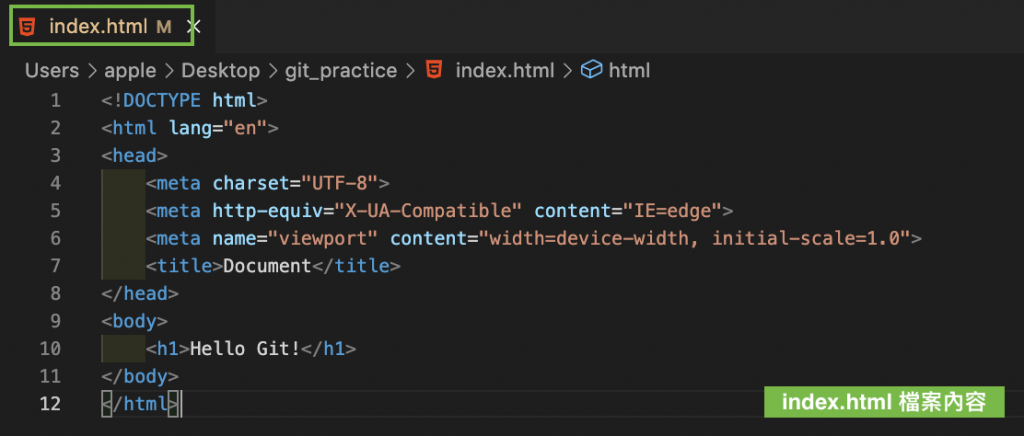Click the DOCTYPE keyword on line 1
The image size is (1024, 436).
pos(162,101)
